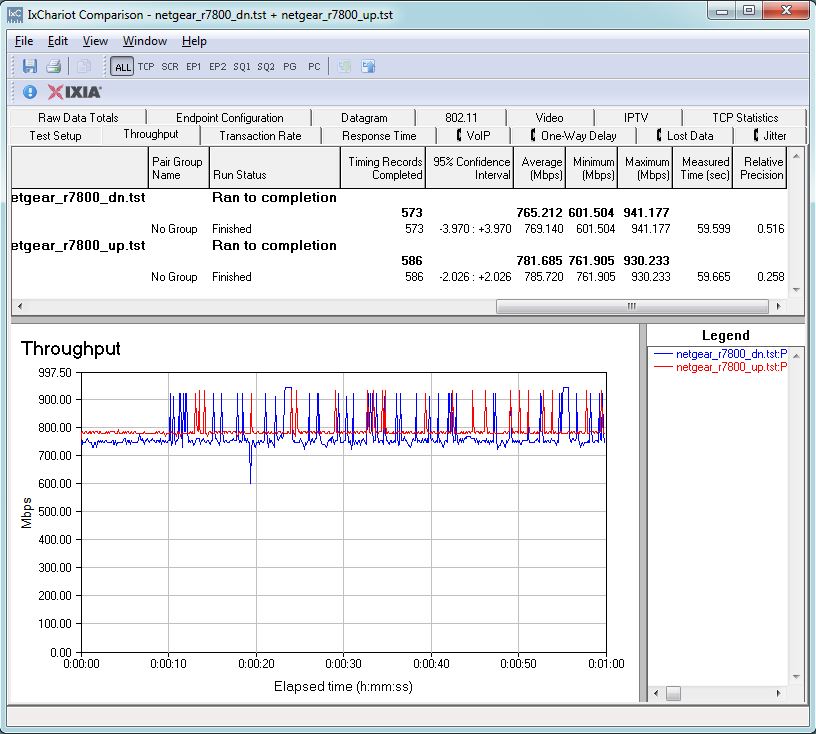Click the table scrollbar left arrow
Viewport: 816px width, 734px height.
(x=20, y=306)
